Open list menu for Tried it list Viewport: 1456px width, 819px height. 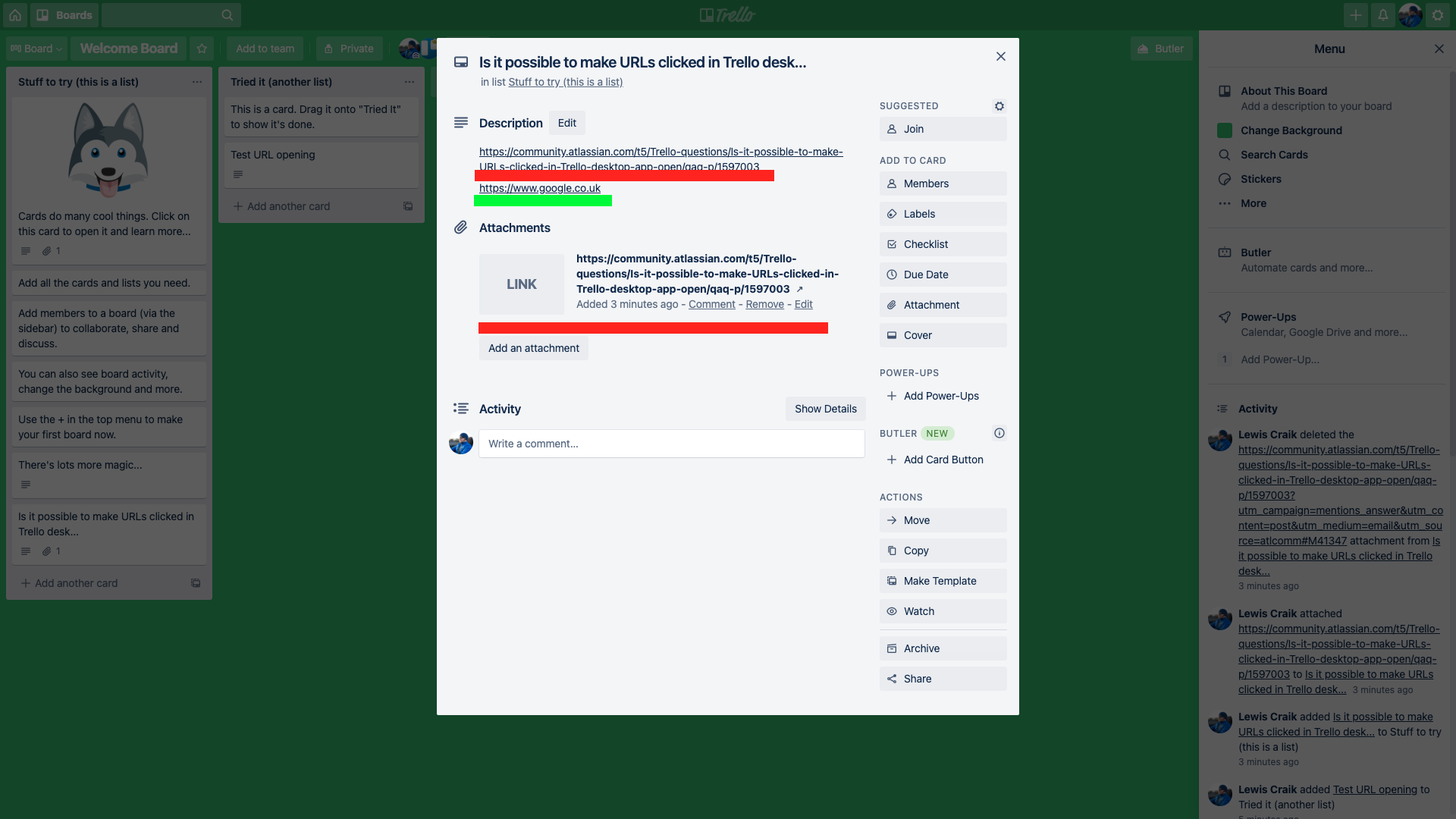tap(409, 82)
